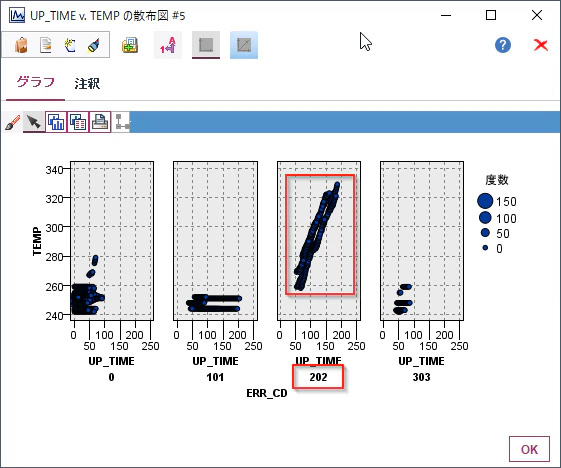
Task: Click the print graph icon
Action: pos(100,122)
